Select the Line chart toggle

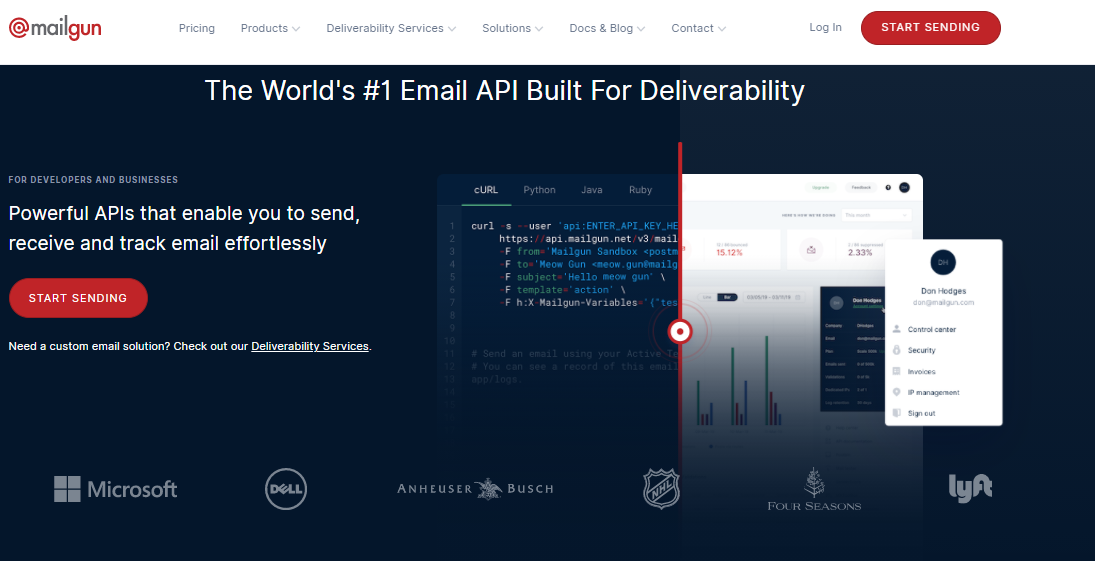[x=707, y=297]
